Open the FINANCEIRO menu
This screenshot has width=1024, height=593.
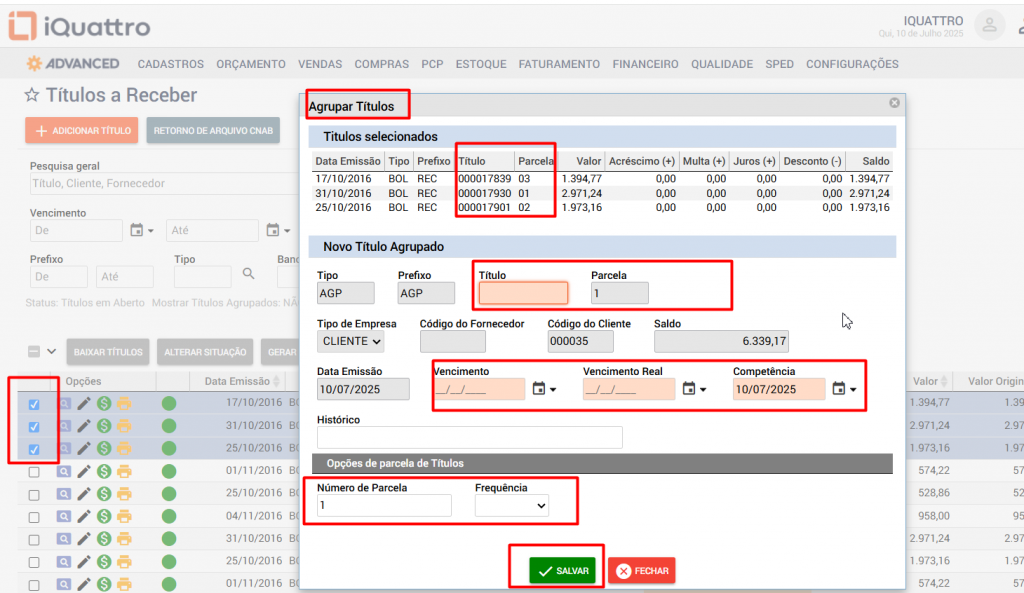(x=645, y=64)
